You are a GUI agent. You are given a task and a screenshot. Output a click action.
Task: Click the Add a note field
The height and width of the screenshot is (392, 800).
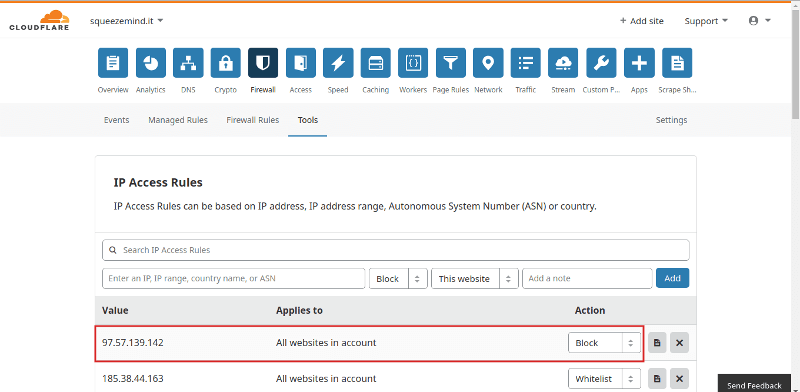point(587,279)
